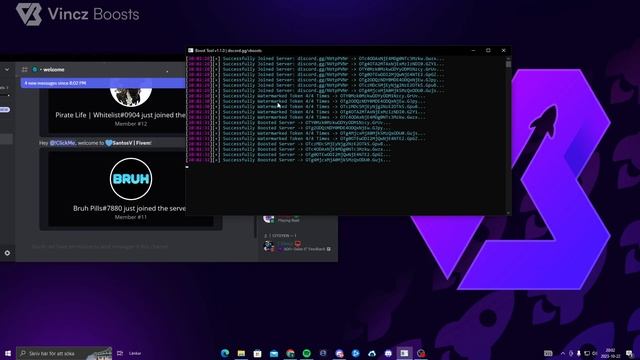Open the BRUH avatar of Bruh Pills
Screen dimensions: 640x360
[131, 179]
